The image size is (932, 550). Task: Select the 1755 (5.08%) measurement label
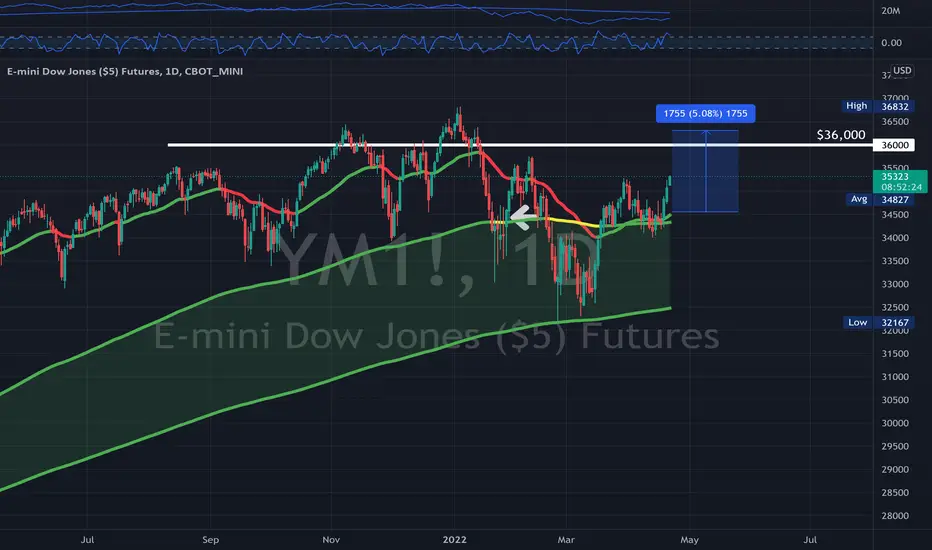click(706, 114)
